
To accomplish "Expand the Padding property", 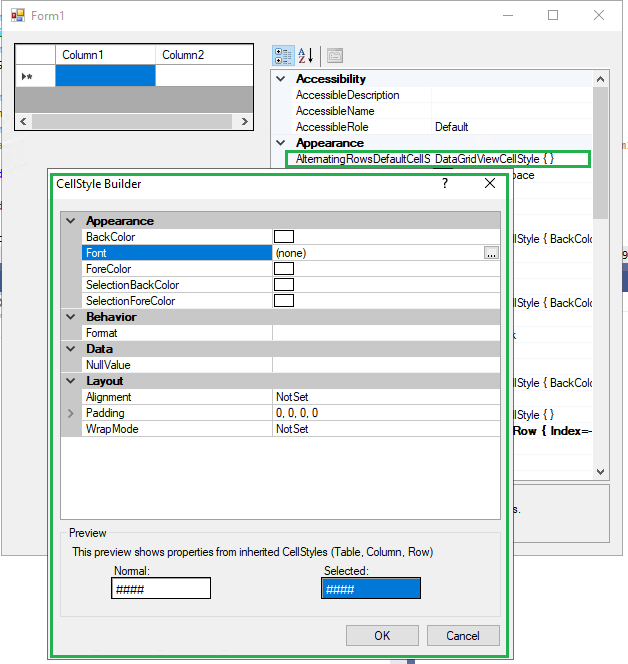I will point(71,413).
